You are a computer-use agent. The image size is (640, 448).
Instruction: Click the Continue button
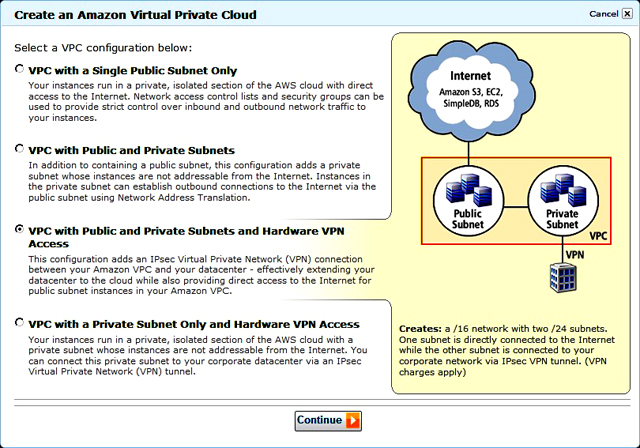pyautogui.click(x=328, y=421)
